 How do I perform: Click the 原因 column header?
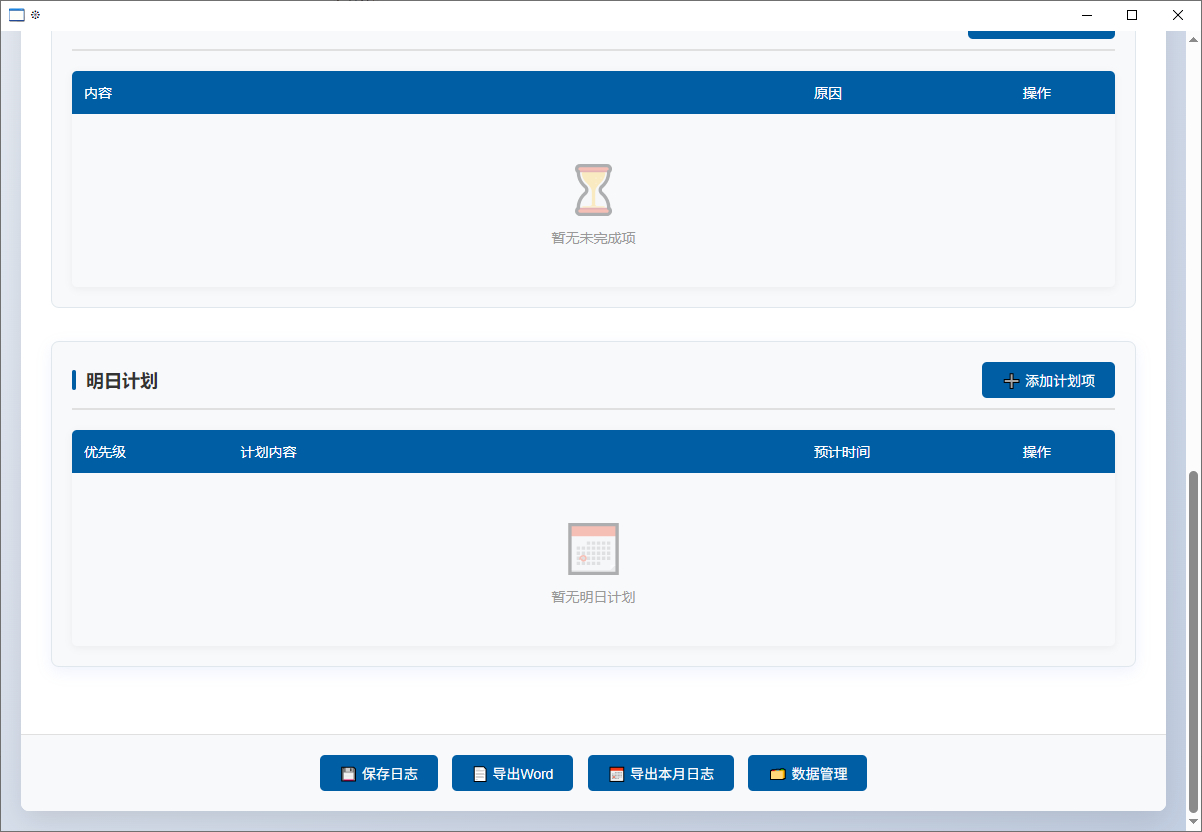point(828,93)
